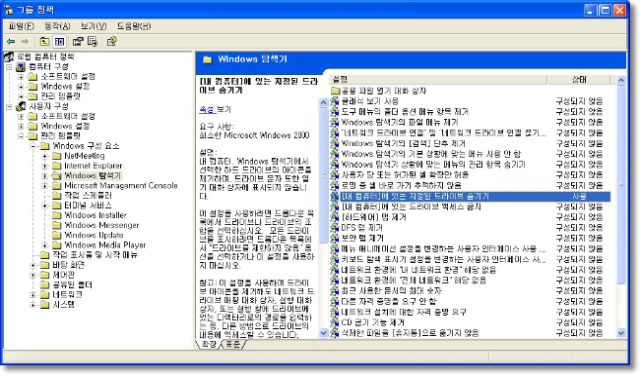Click the policy icon for 보안 탭 제거
640x375 pixels.
point(335,238)
